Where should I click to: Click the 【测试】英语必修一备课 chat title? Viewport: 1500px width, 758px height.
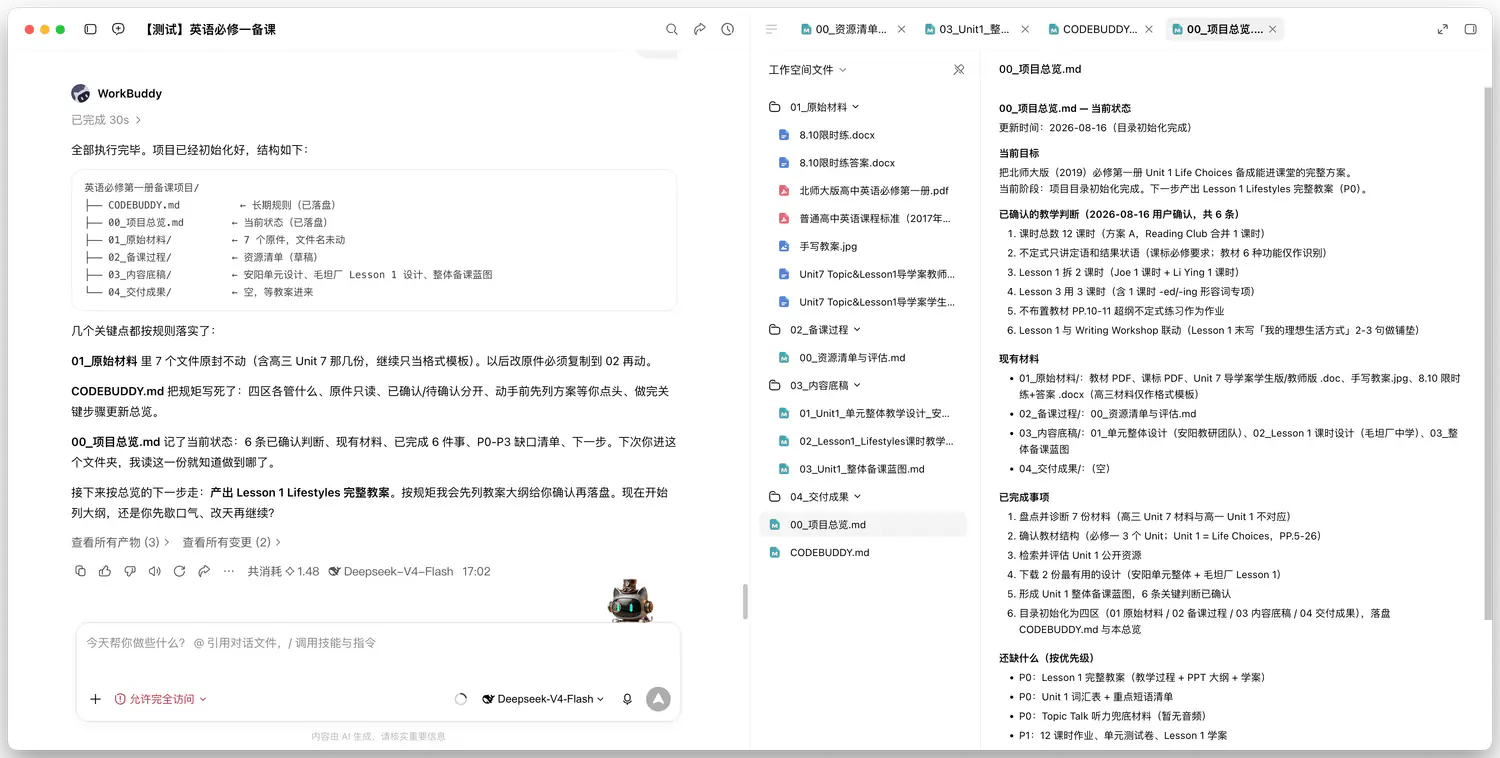click(209, 30)
